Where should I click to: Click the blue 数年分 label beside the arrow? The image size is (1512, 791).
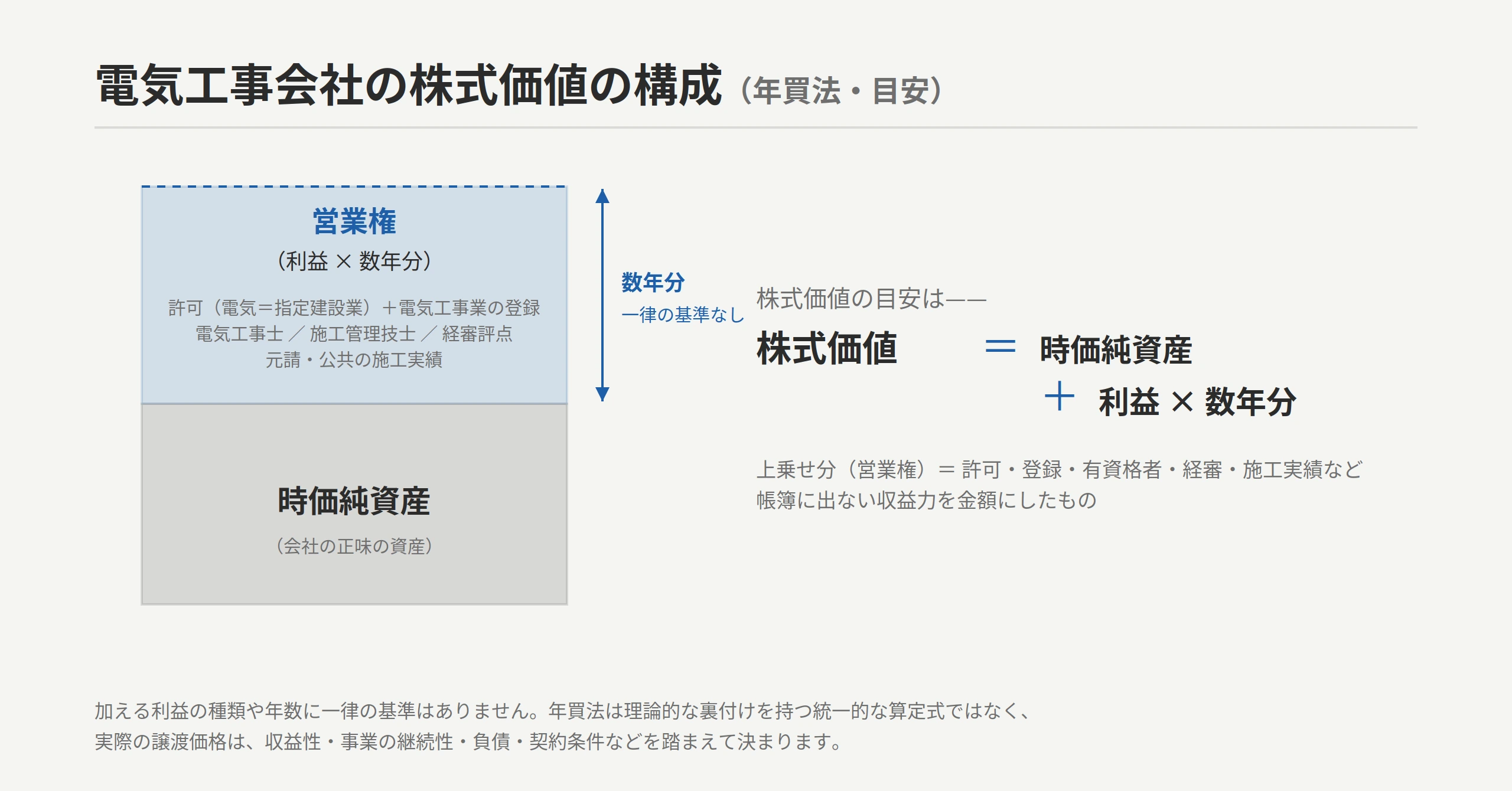pos(653,282)
